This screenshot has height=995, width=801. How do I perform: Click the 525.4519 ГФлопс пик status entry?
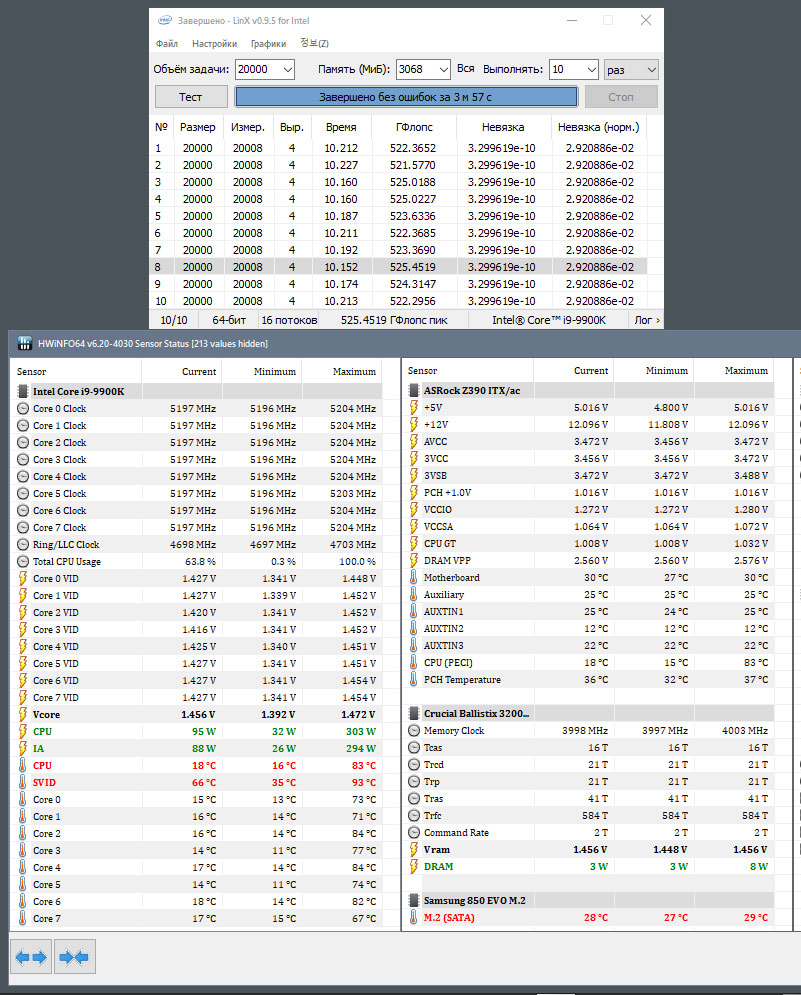pyautogui.click(x=394, y=320)
